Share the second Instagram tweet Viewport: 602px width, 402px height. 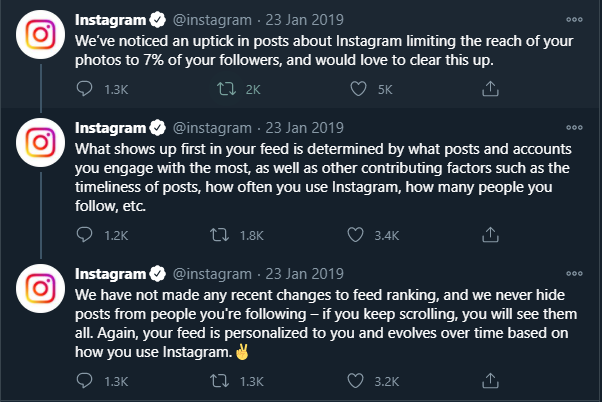tap(489, 235)
